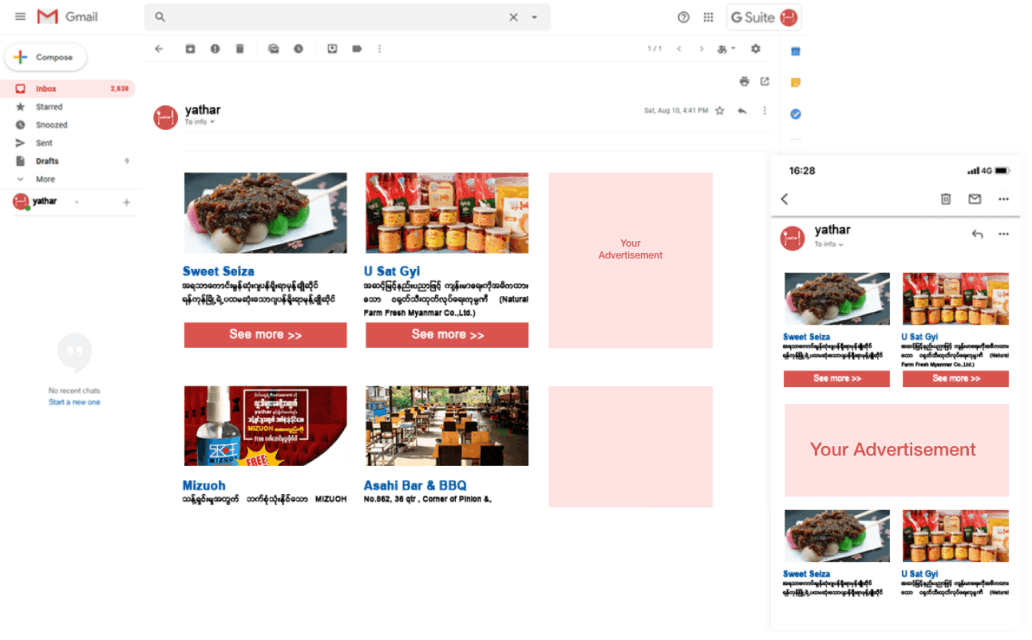
Task: Open the Asahi Bar & BBQ heading link
Action: point(415,485)
